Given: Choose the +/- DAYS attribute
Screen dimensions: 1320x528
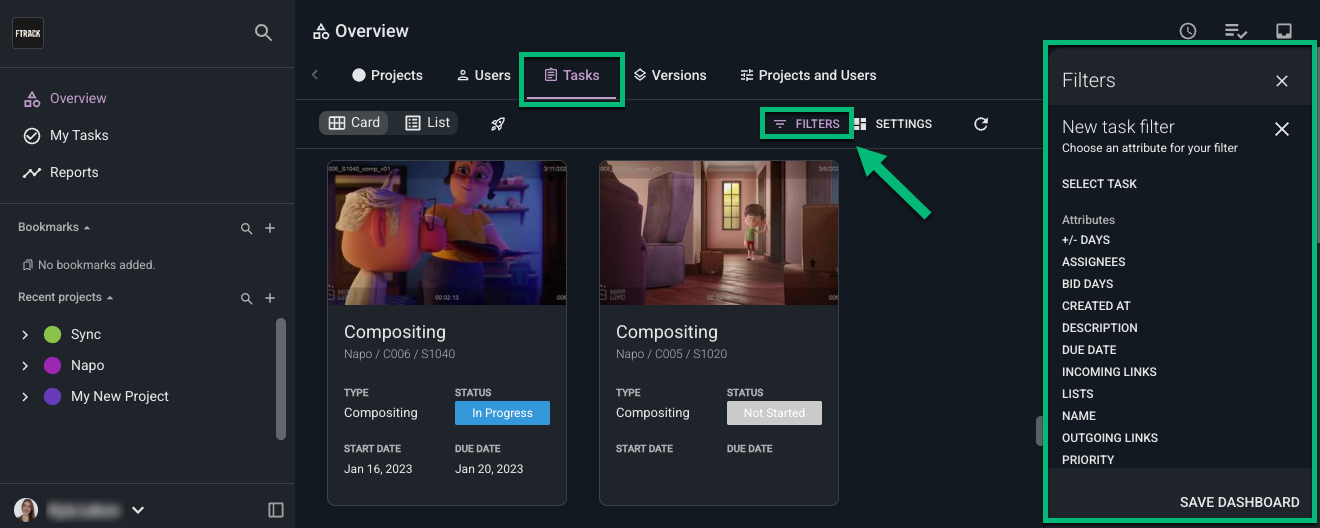Looking at the screenshot, I should pyautogui.click(x=1086, y=240).
